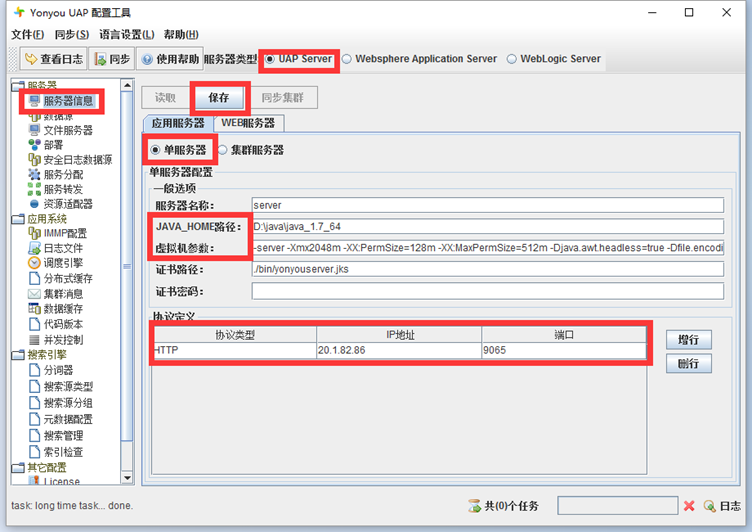This screenshot has height=532, width=752.
Task: Click the 查看日志 toolbar icon
Action: [31, 59]
